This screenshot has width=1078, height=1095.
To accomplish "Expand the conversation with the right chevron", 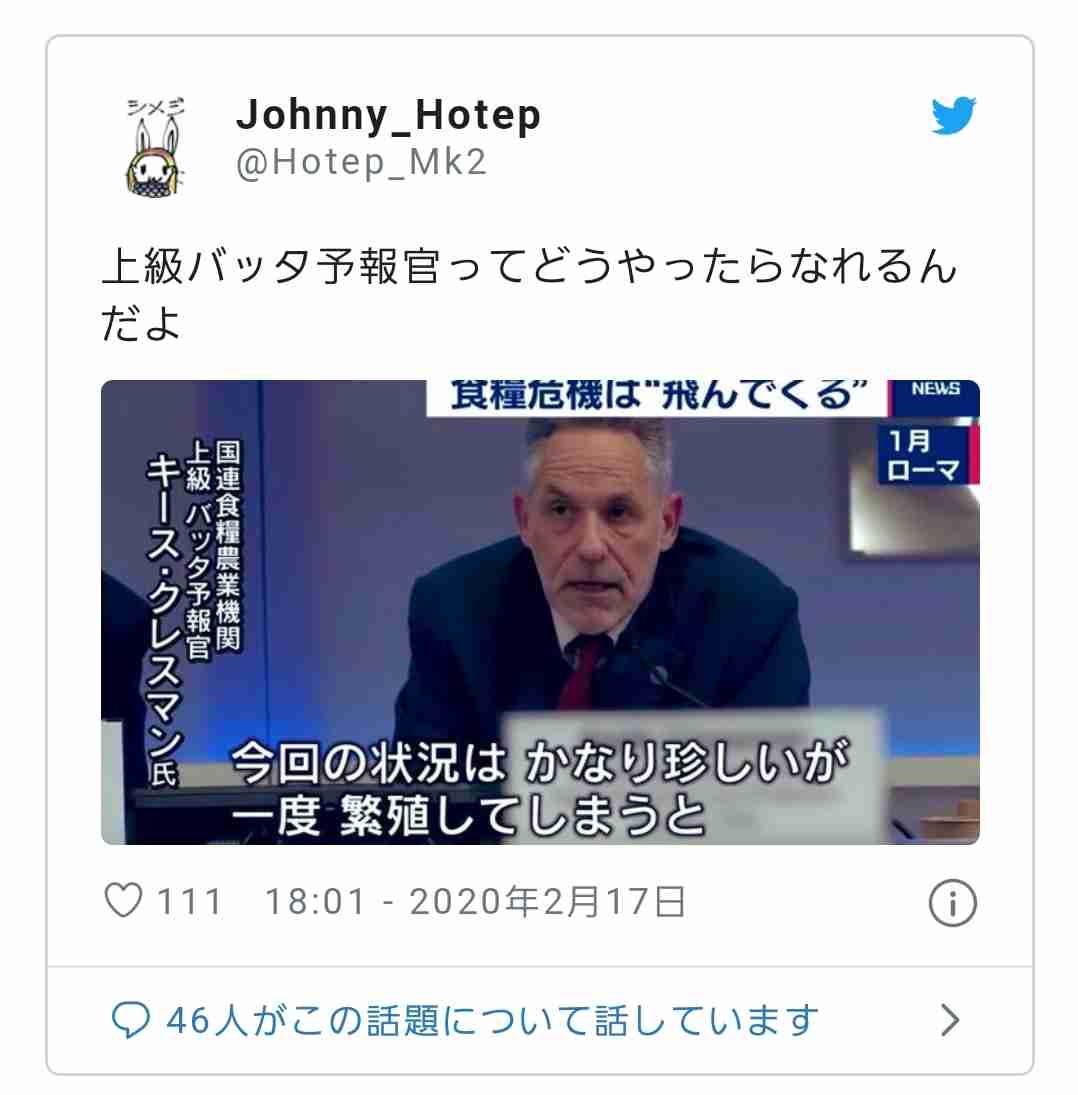I will (x=950, y=1020).
